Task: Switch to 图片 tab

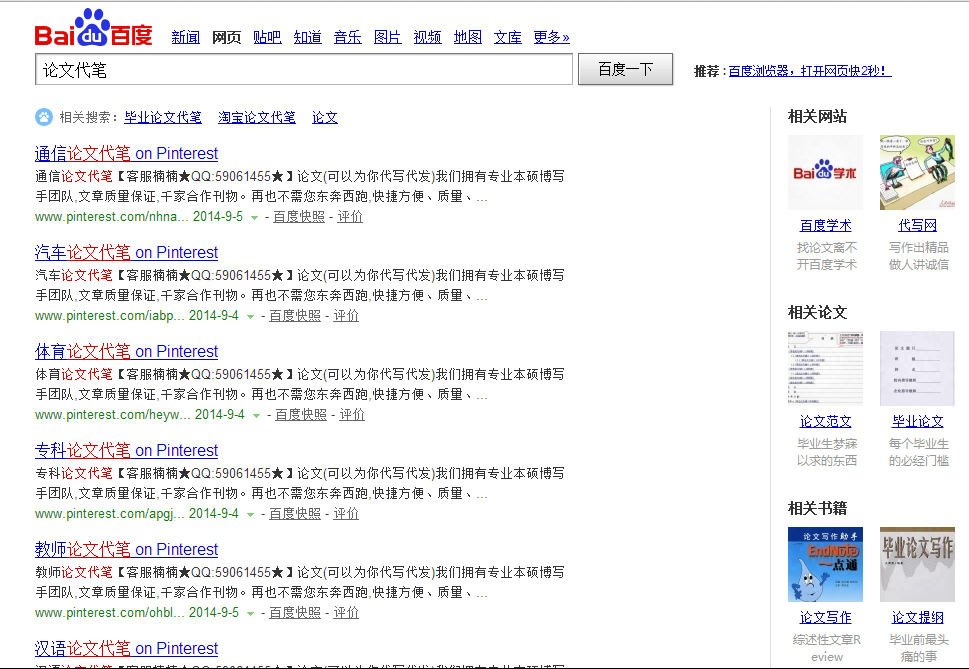Action: pyautogui.click(x=387, y=37)
